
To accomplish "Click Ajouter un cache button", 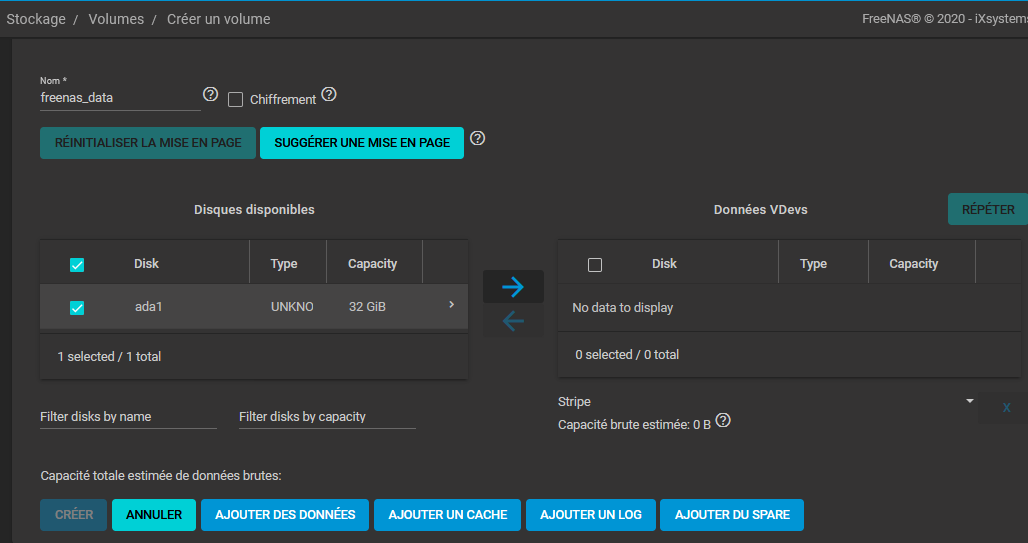I will 448,515.
